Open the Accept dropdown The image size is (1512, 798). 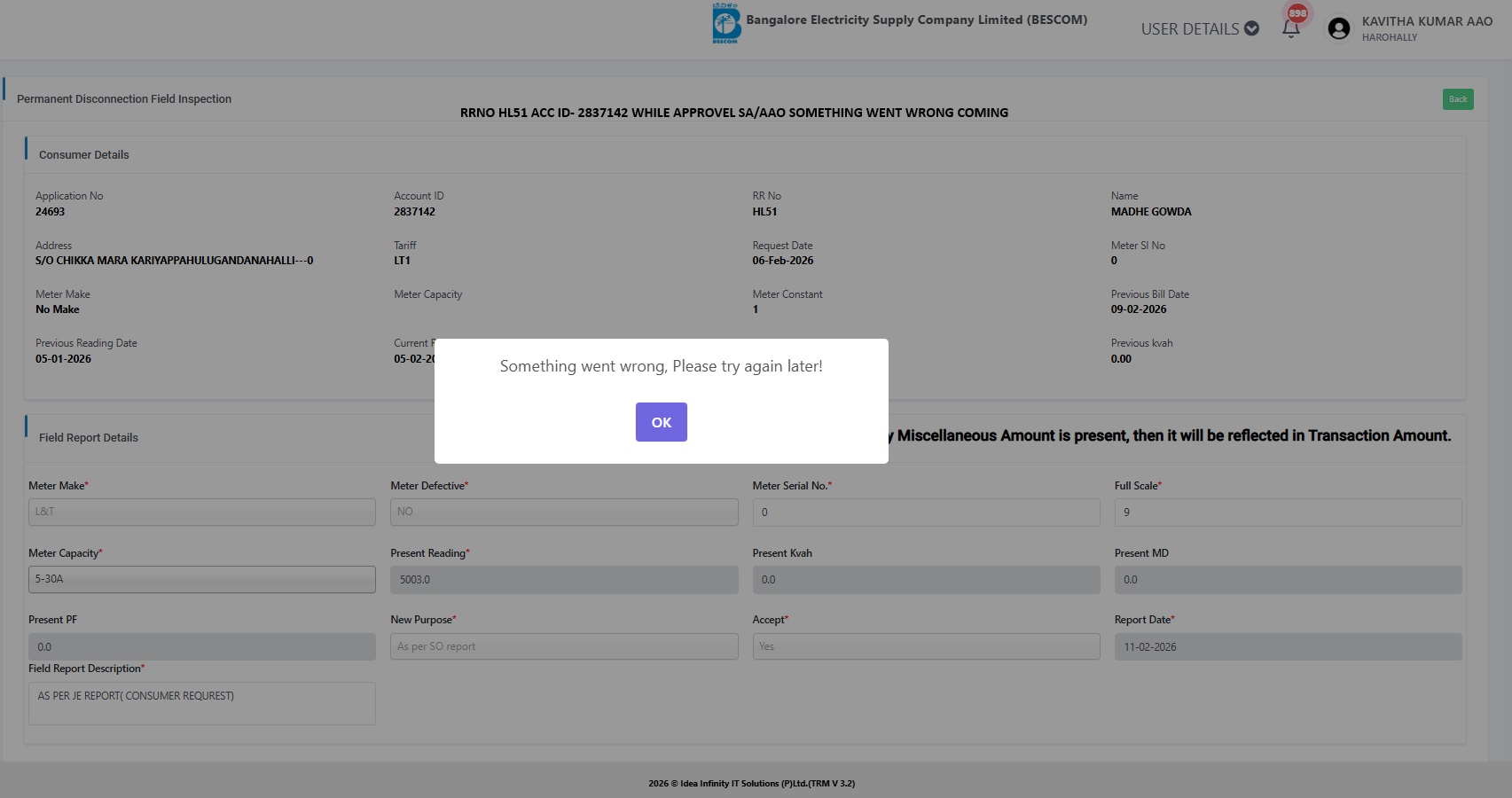(x=926, y=646)
